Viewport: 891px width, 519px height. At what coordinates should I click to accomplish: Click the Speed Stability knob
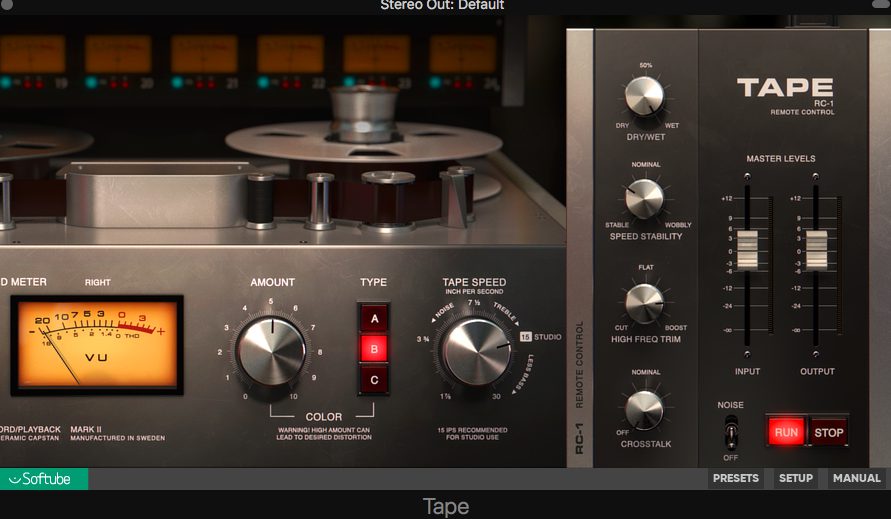[644, 198]
